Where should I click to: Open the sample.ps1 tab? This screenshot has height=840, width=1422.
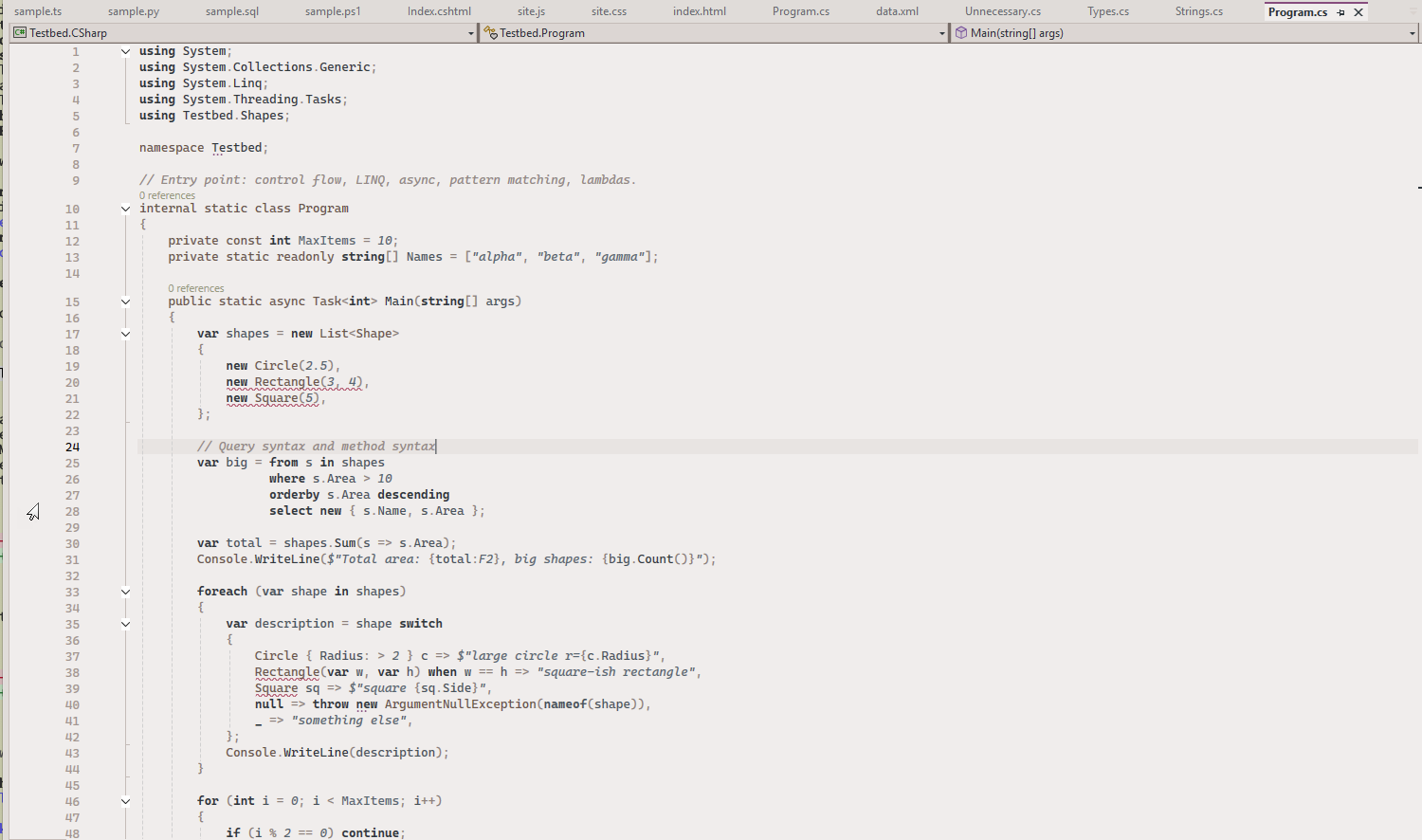point(333,11)
